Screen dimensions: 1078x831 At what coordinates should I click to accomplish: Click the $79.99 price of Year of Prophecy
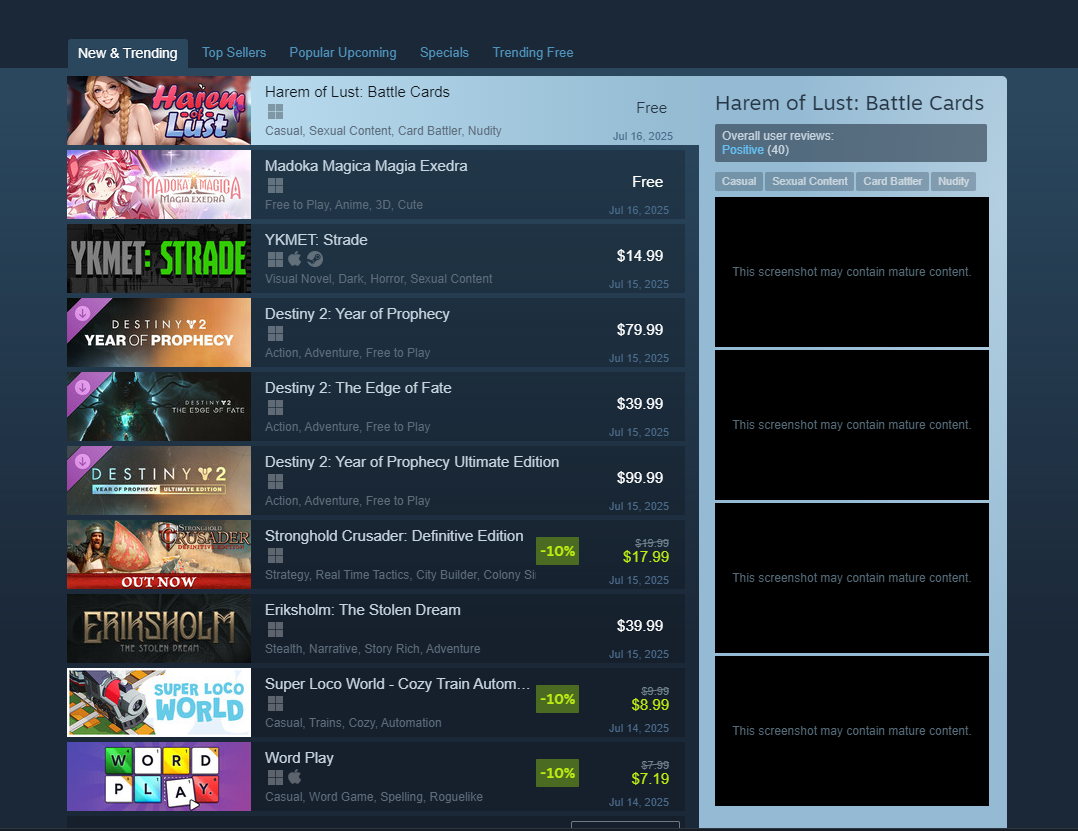click(640, 330)
